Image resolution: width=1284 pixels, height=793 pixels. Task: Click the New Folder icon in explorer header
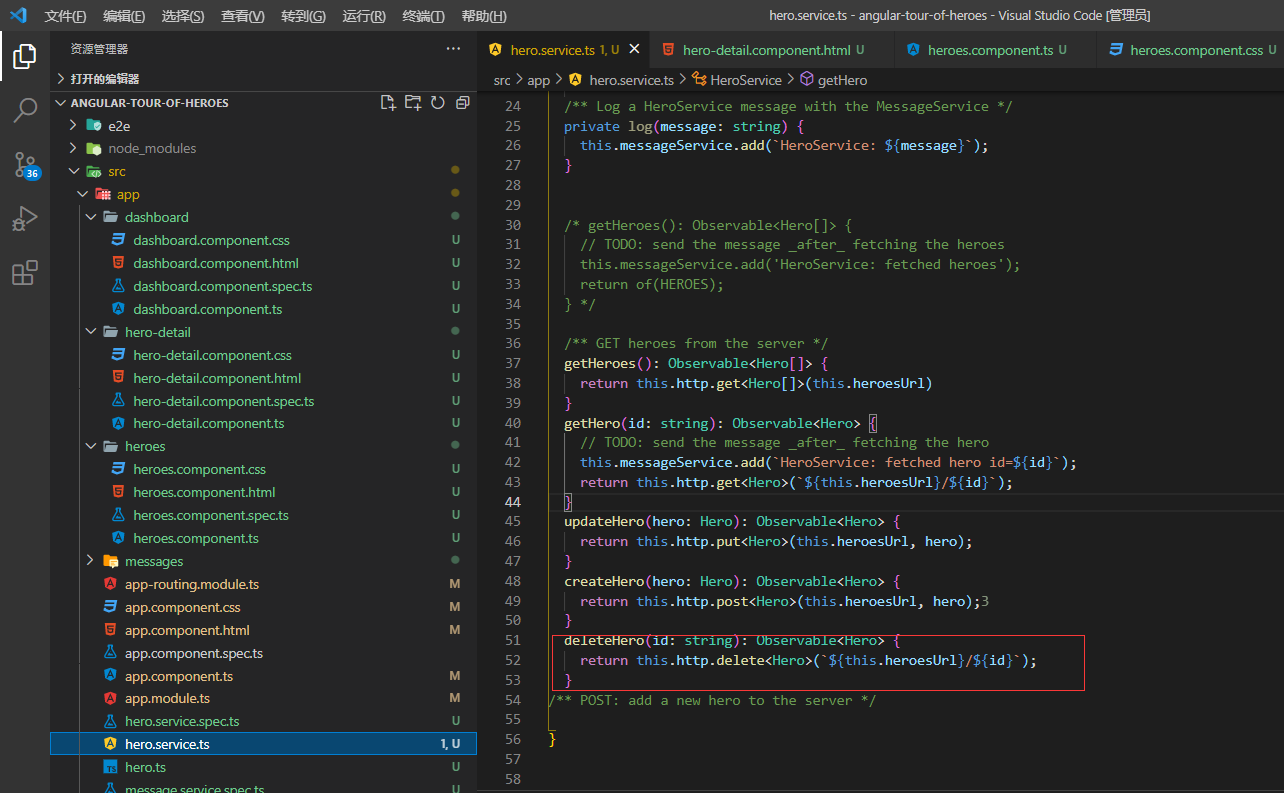pos(413,103)
